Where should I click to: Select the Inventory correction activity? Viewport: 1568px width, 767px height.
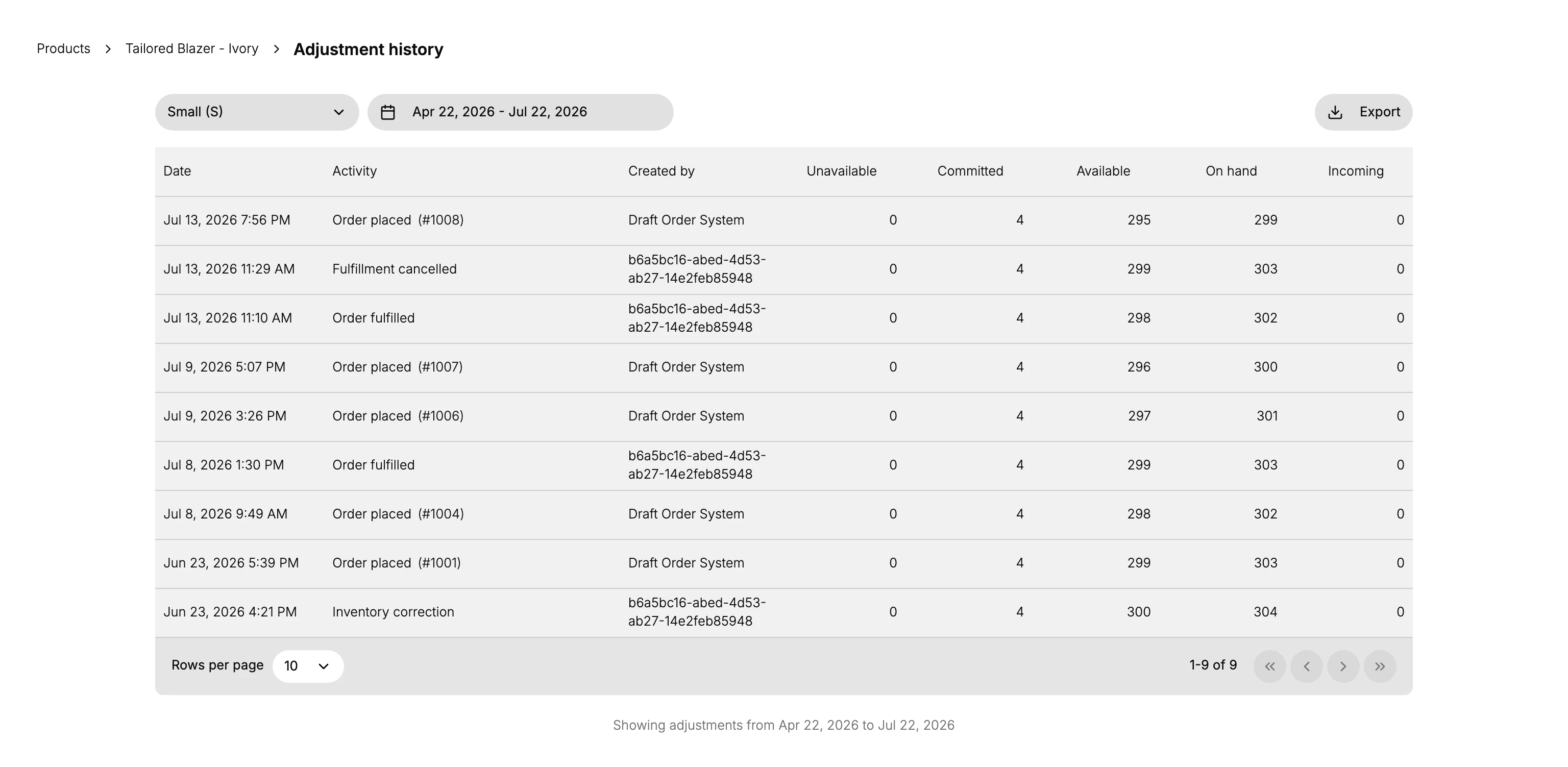click(x=393, y=612)
